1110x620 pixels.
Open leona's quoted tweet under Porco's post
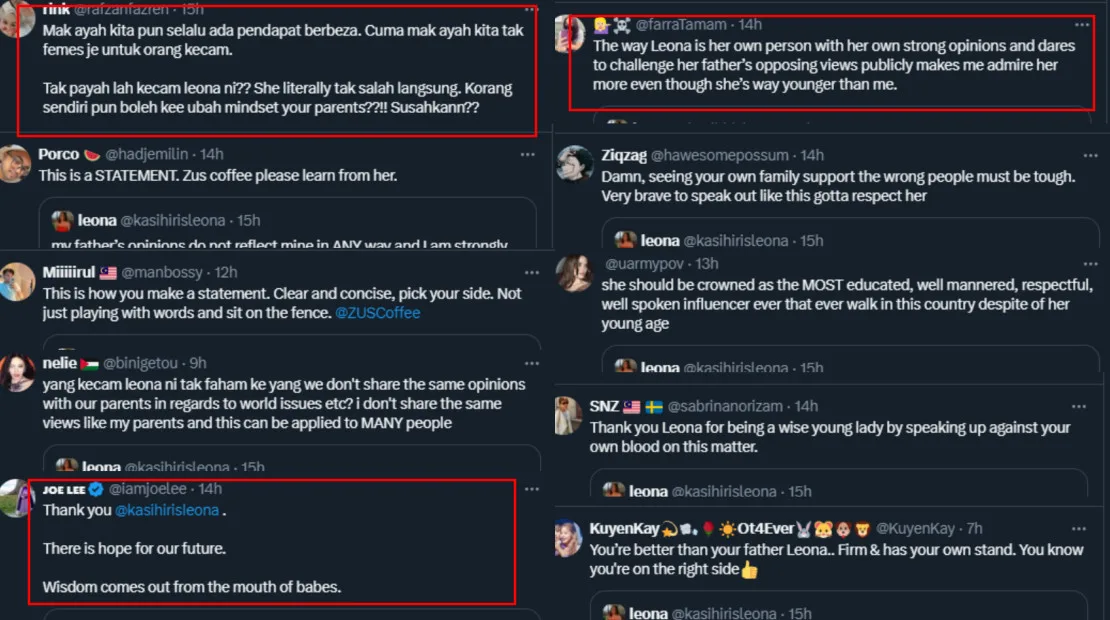(x=290, y=222)
